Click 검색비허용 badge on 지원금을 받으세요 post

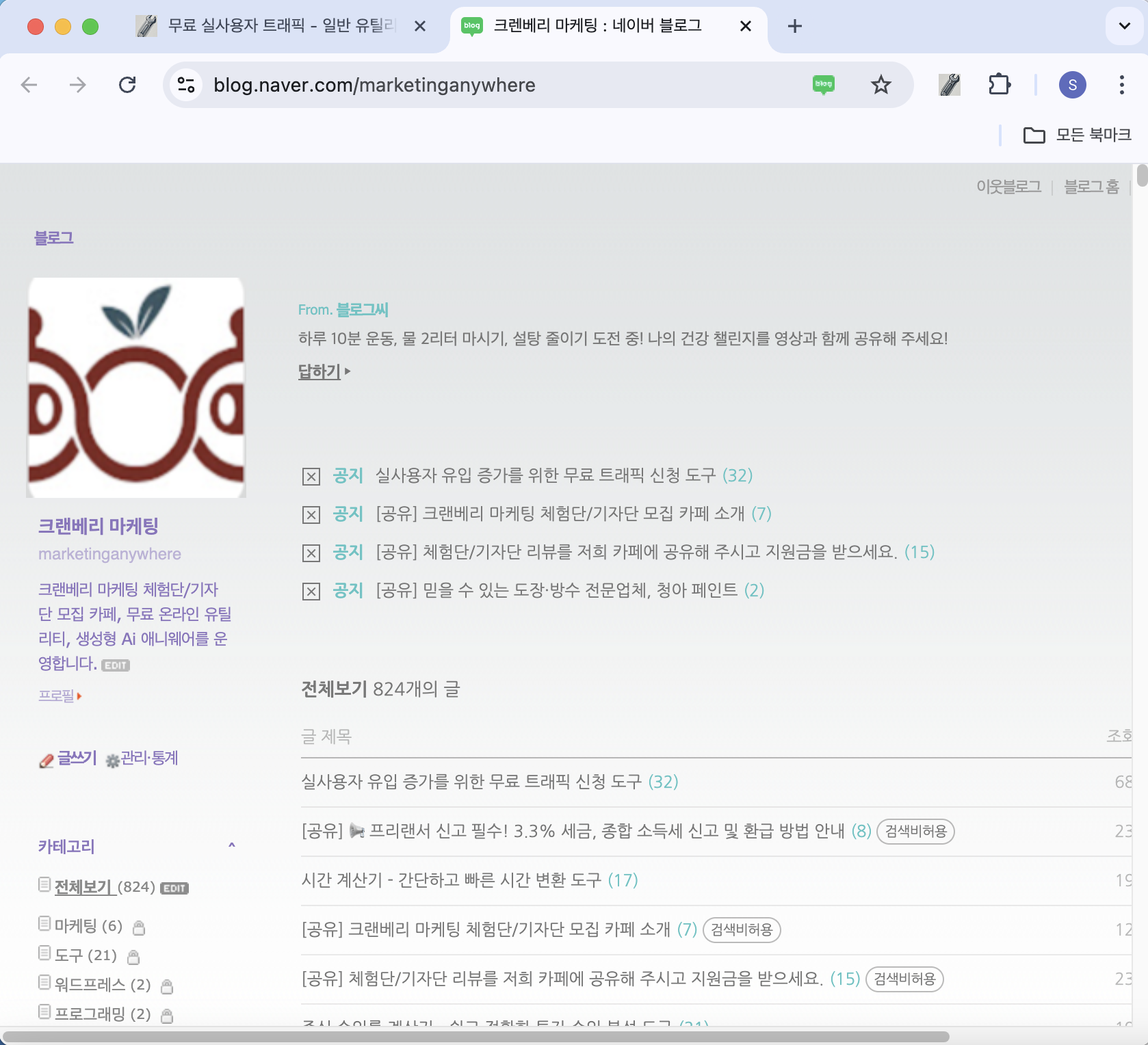coord(904,979)
